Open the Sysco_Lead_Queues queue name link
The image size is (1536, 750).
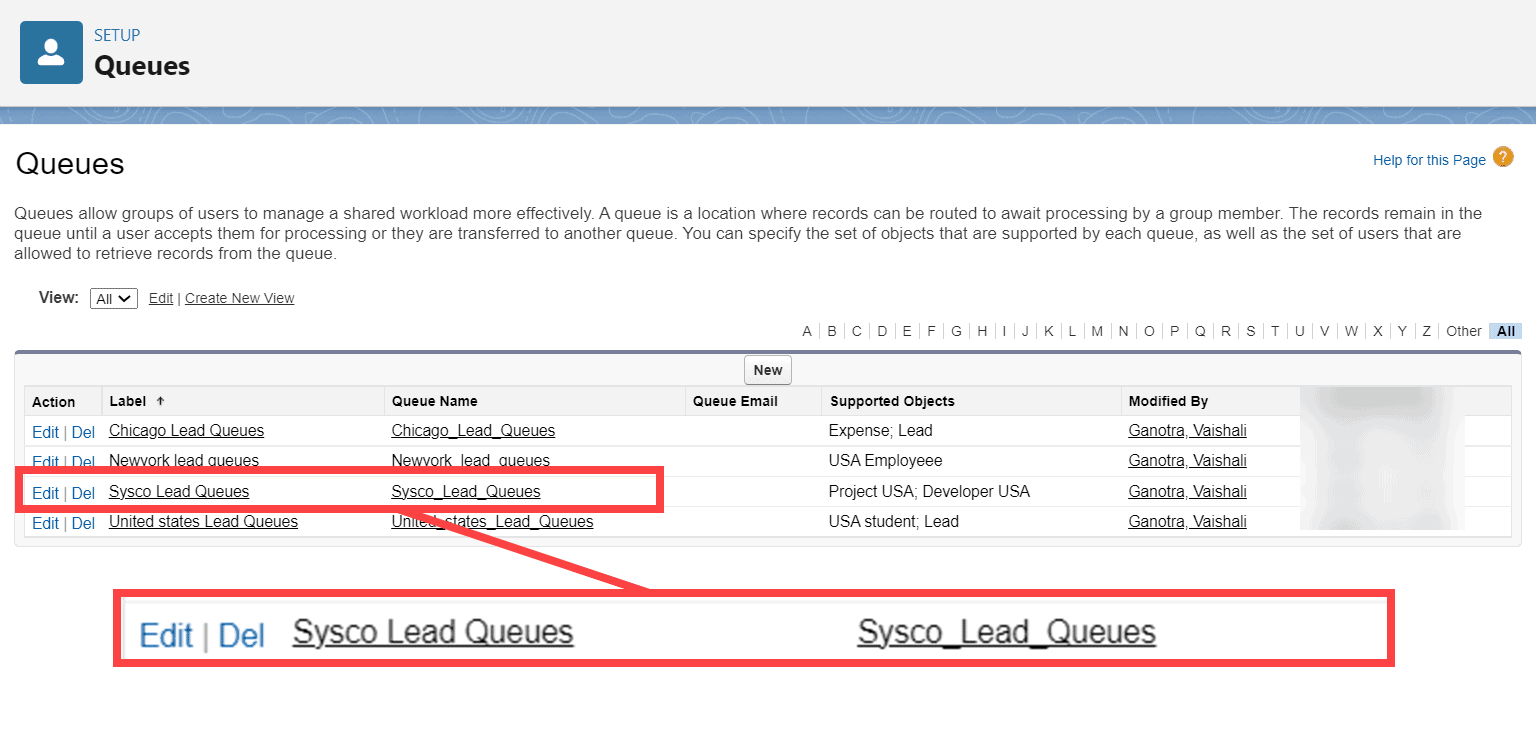(x=466, y=491)
